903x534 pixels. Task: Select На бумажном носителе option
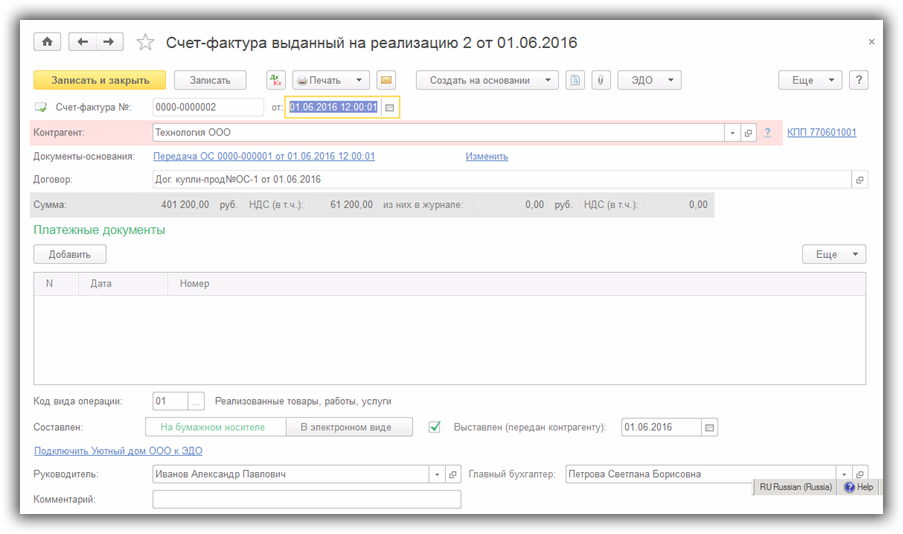pyautogui.click(x=212, y=427)
